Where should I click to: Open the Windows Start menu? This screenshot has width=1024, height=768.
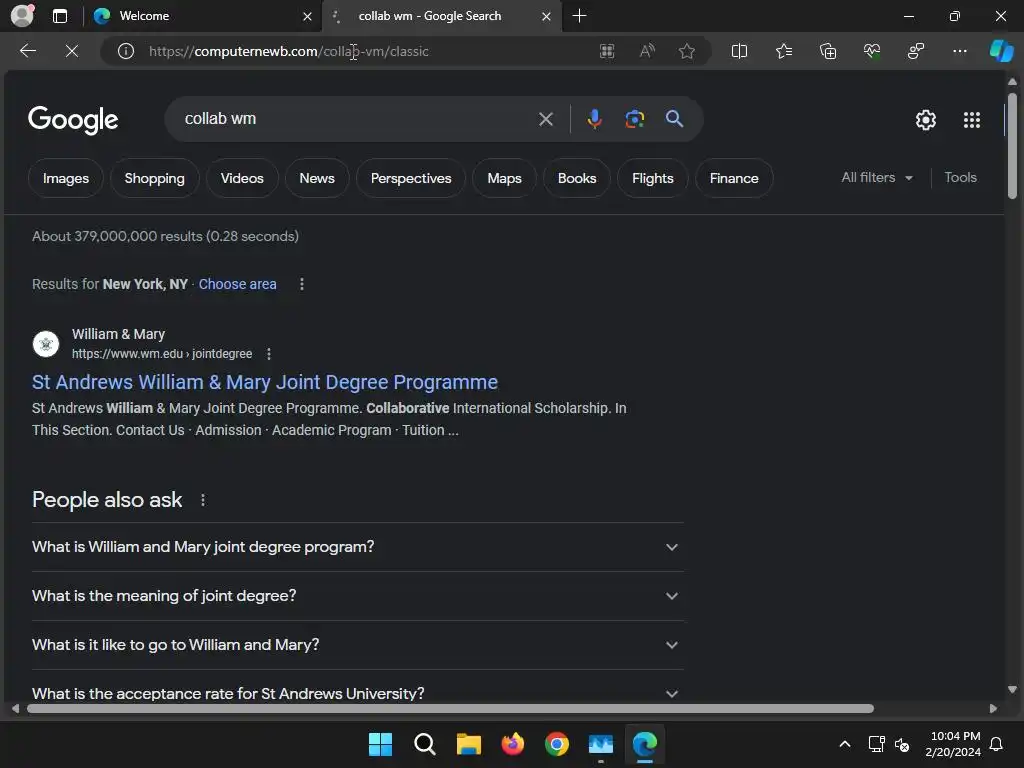pos(380,744)
